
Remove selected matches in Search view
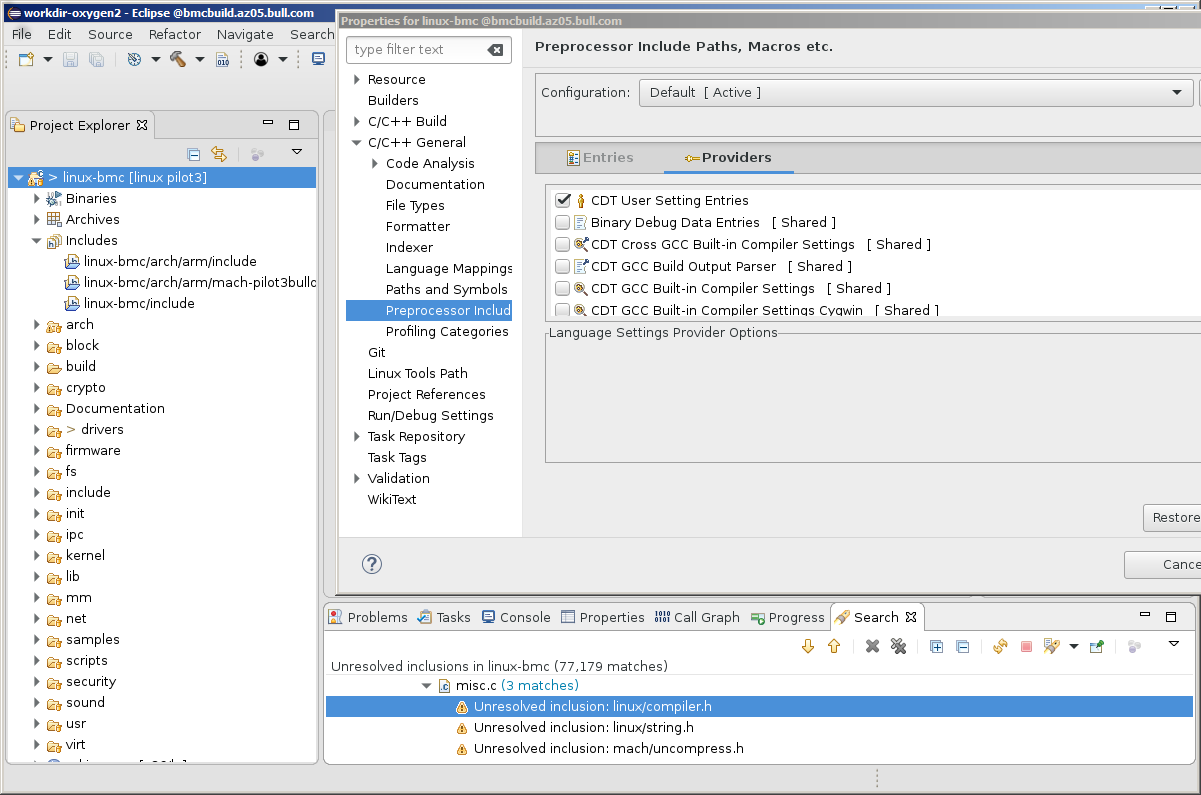[x=872, y=646]
